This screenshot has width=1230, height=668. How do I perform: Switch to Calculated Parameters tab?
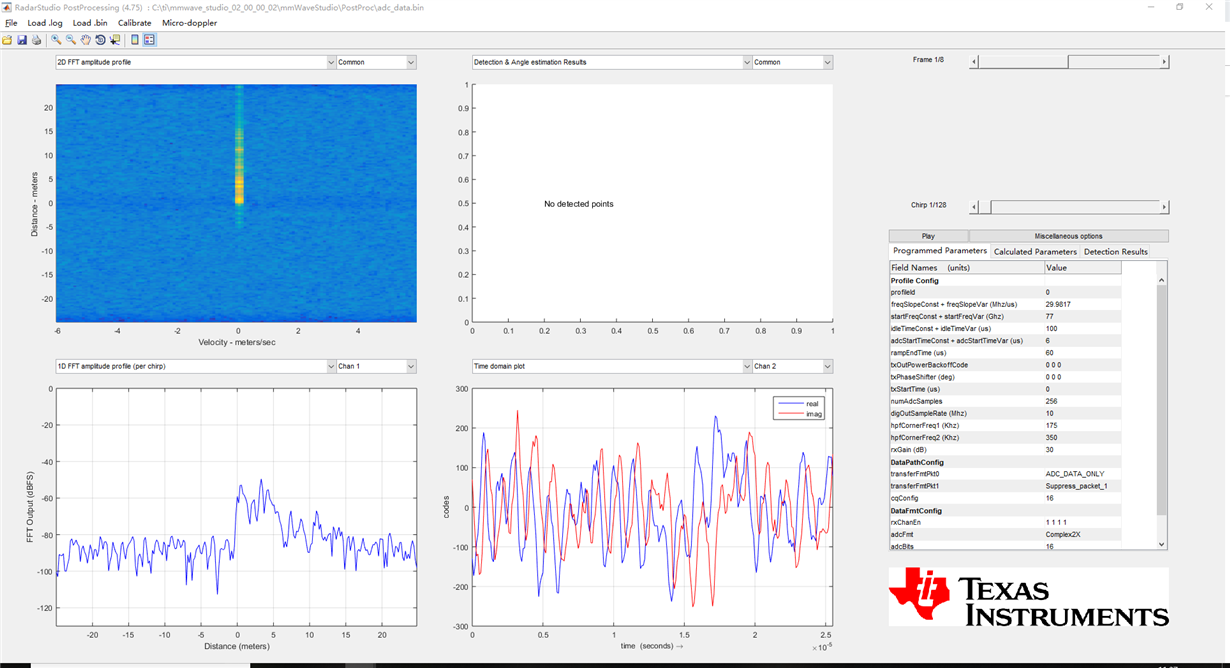point(1035,251)
